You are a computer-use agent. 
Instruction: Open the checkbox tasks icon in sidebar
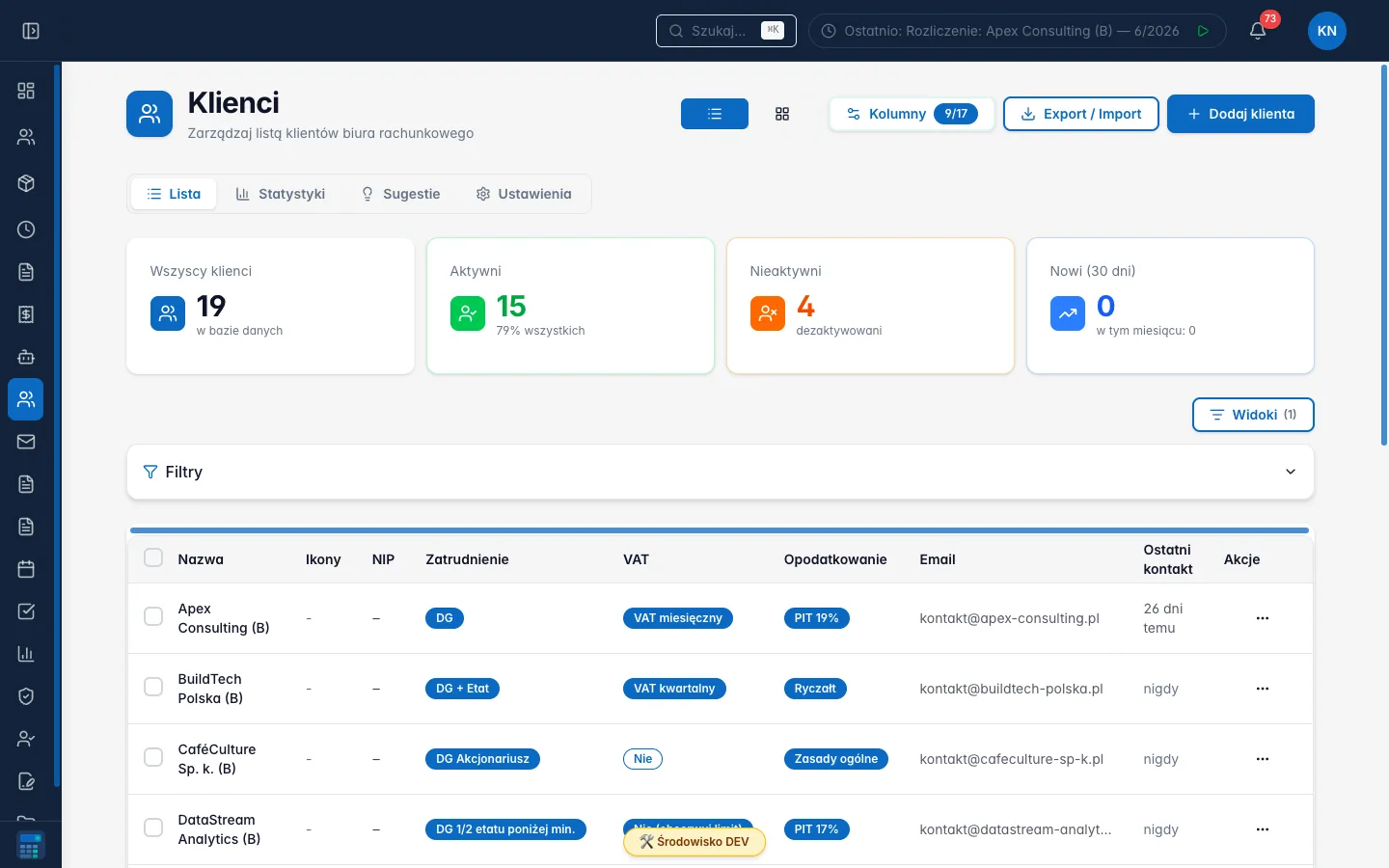pyautogui.click(x=26, y=611)
